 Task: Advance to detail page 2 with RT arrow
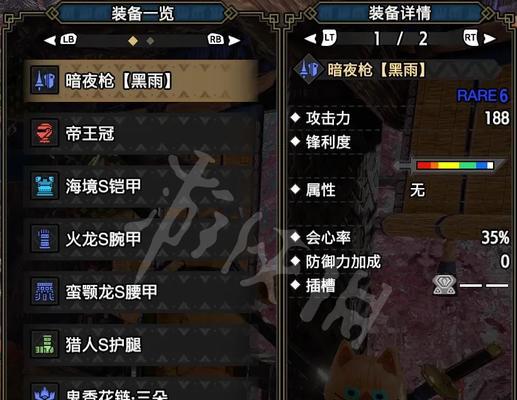479,39
